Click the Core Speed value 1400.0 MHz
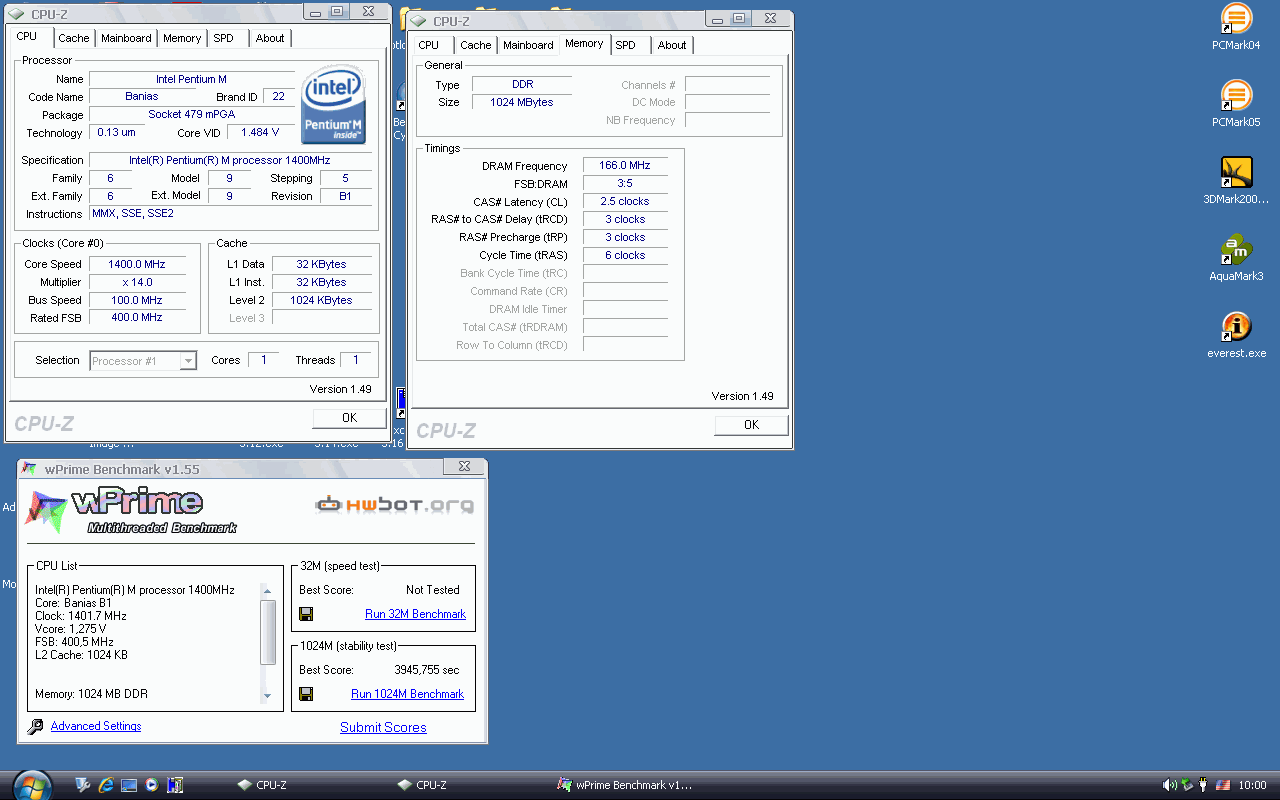Screen dimensions: 1280x800 pyautogui.click(x=136, y=264)
